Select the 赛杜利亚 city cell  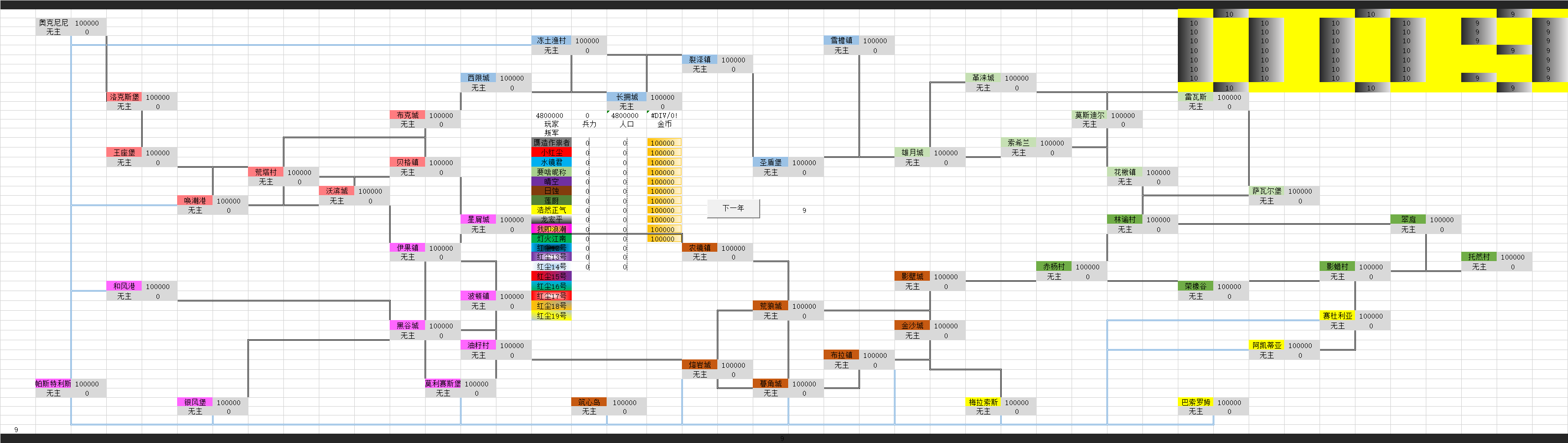1337,316
